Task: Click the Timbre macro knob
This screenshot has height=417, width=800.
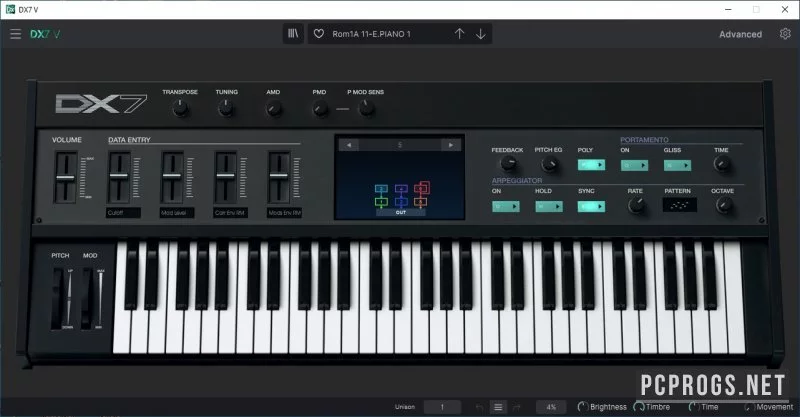Action: [x=638, y=407]
